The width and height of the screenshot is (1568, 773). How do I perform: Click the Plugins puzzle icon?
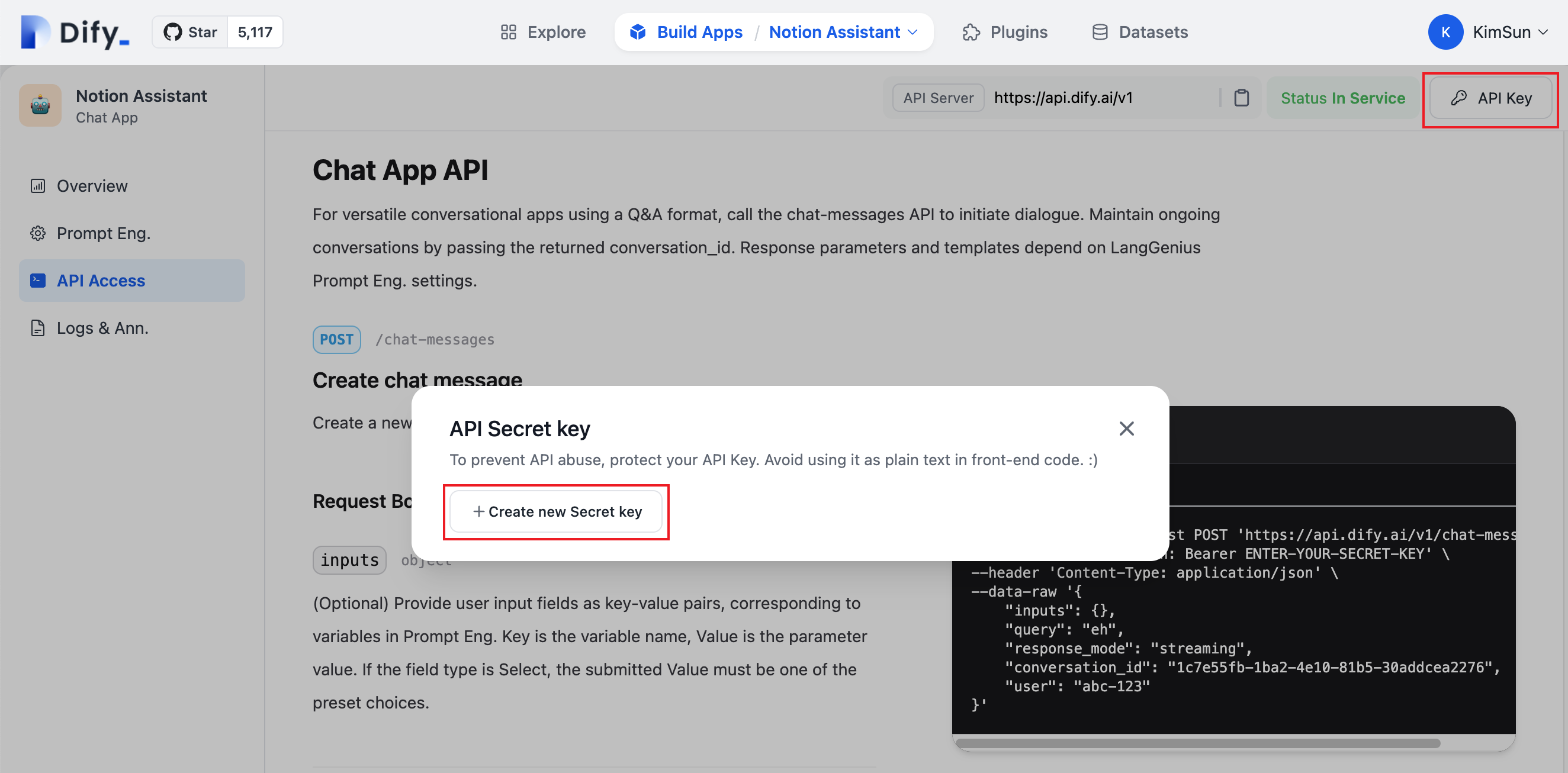[971, 33]
